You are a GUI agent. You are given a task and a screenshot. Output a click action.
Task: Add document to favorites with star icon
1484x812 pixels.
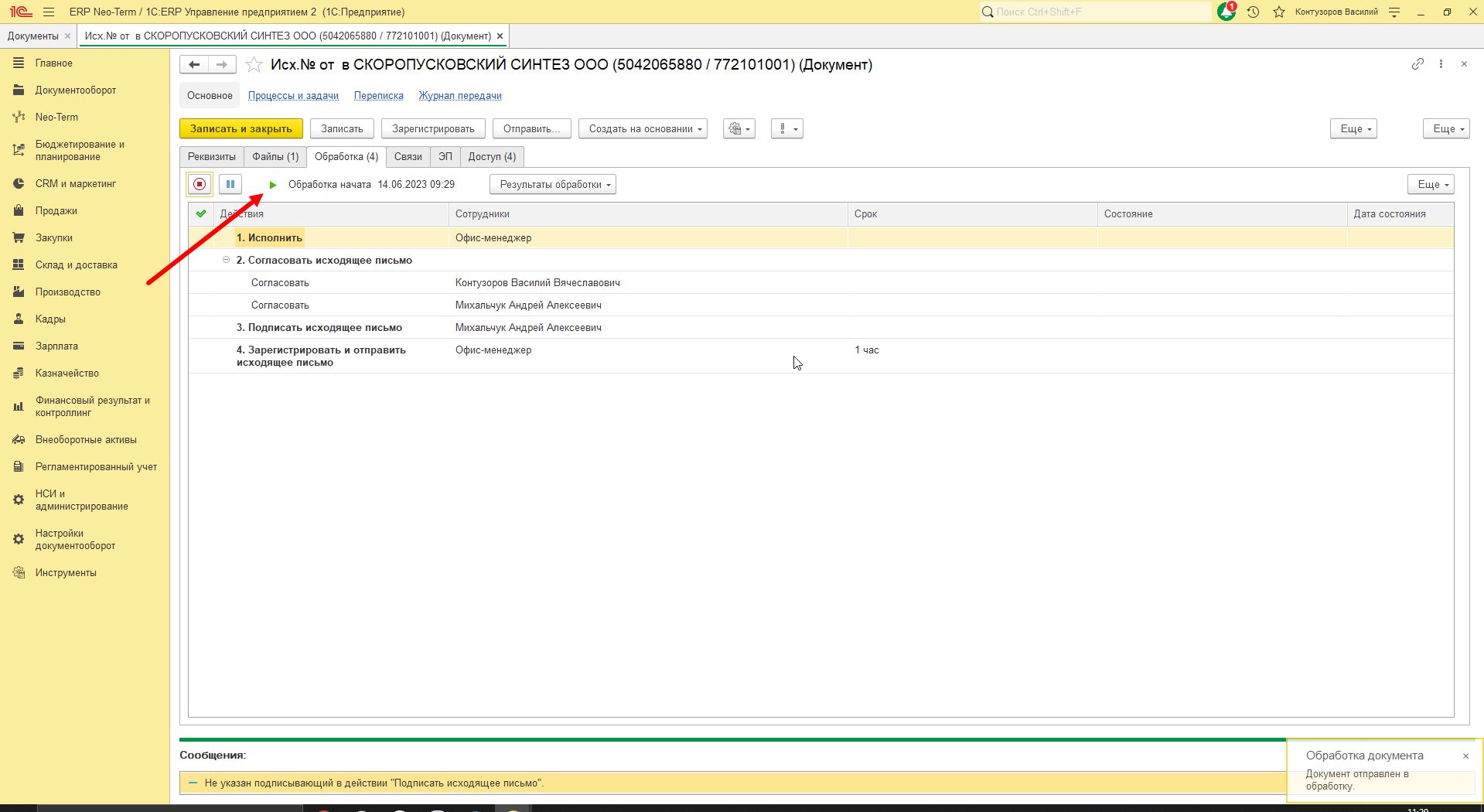[x=254, y=65]
